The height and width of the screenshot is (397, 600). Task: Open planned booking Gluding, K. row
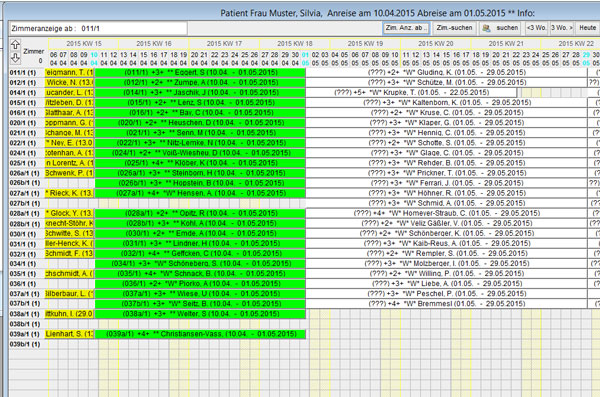447,72
